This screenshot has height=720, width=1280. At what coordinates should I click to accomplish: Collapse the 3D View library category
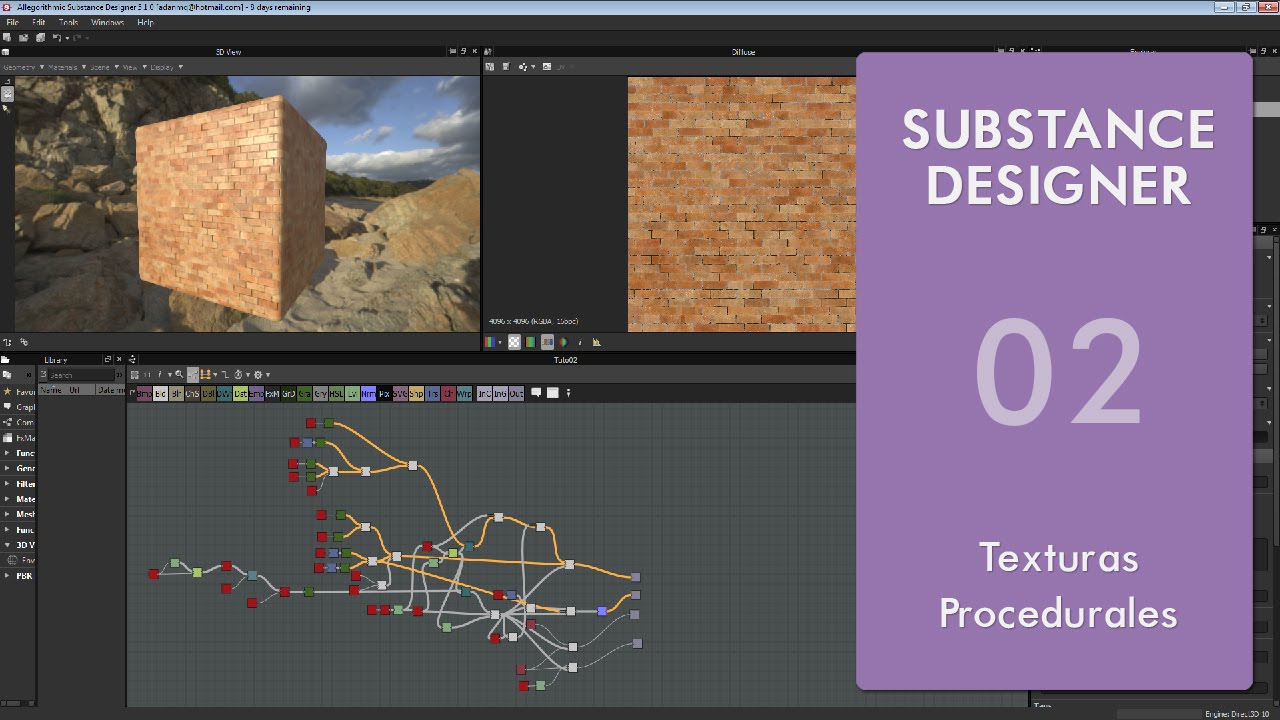click(9, 545)
